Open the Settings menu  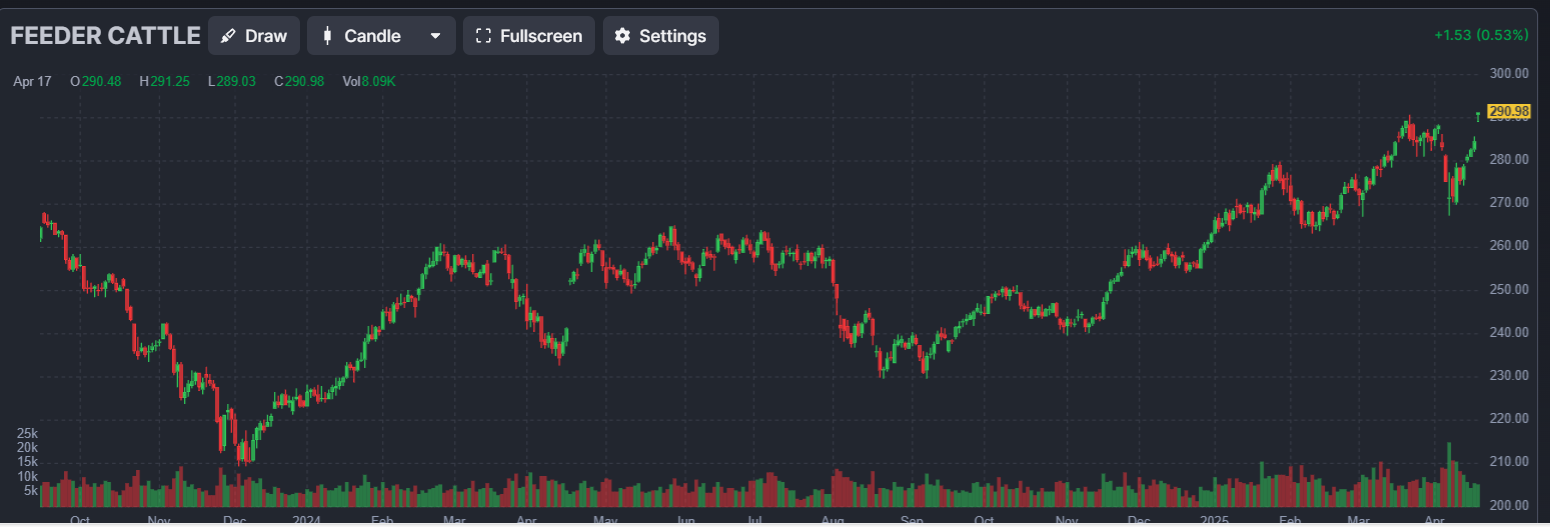(660, 36)
